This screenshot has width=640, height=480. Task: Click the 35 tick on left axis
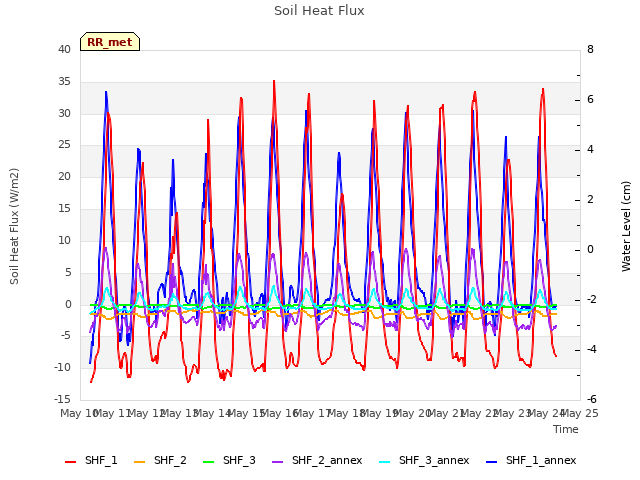point(64,82)
